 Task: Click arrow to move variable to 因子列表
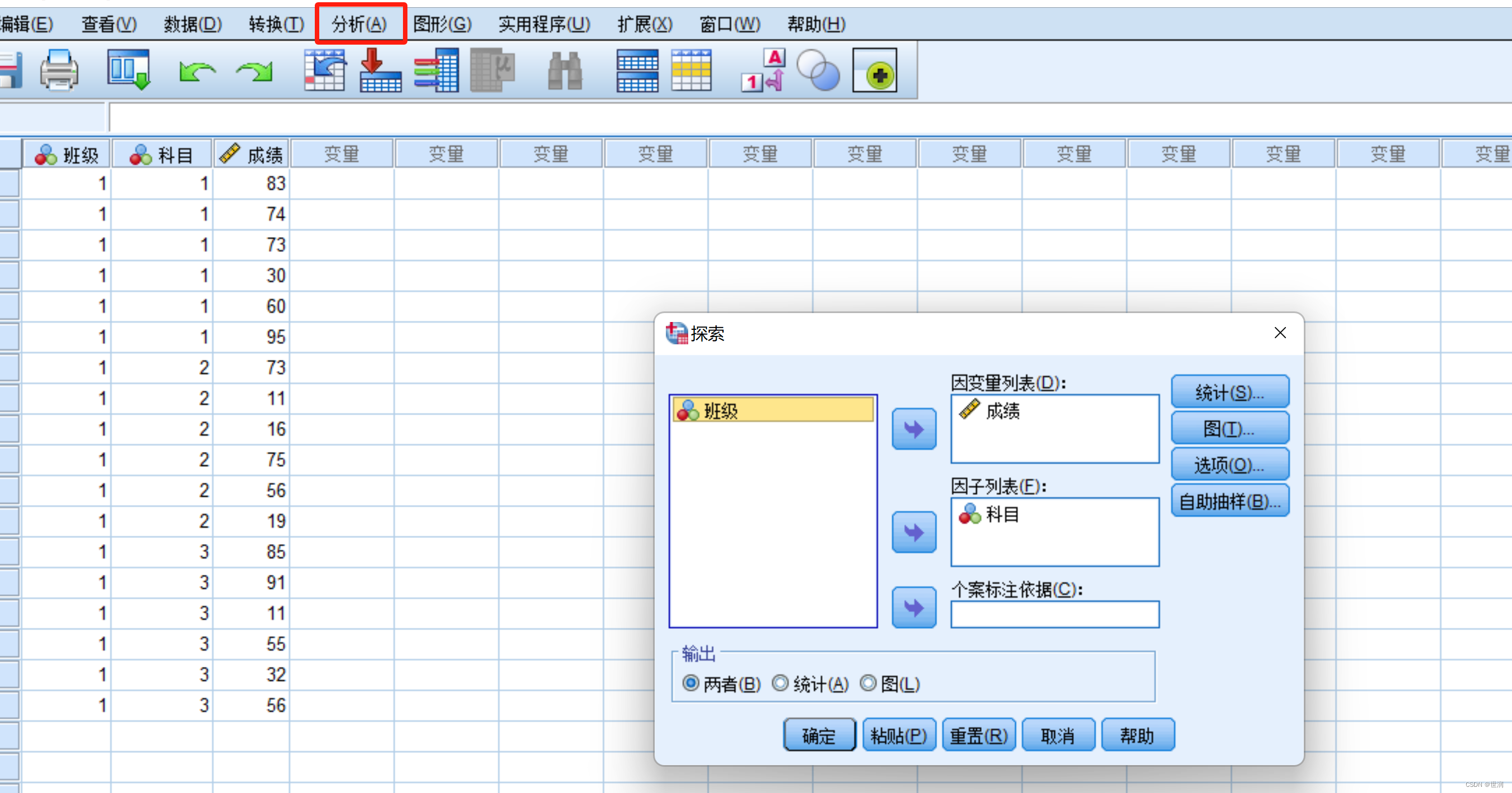tap(913, 532)
